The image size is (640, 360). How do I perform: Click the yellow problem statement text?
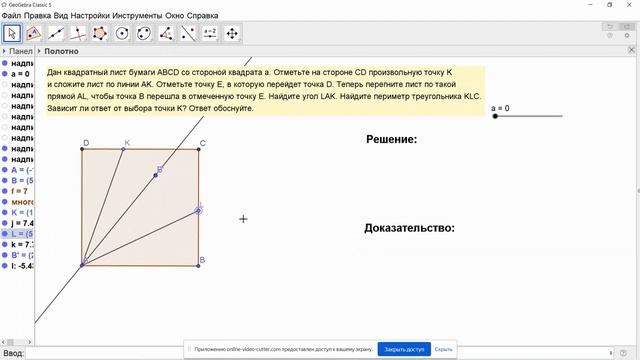pyautogui.click(x=264, y=90)
